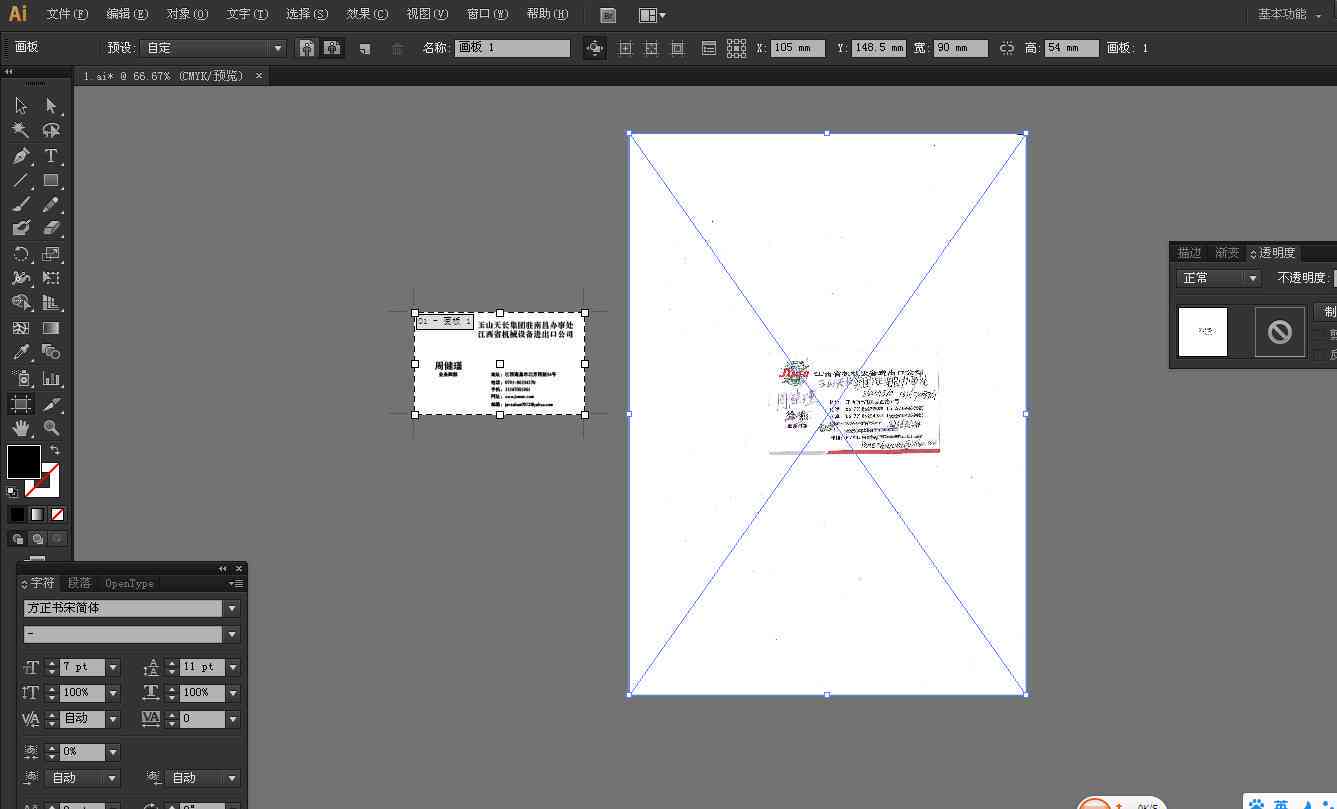Select the Gradient tool

pyautogui.click(x=51, y=328)
